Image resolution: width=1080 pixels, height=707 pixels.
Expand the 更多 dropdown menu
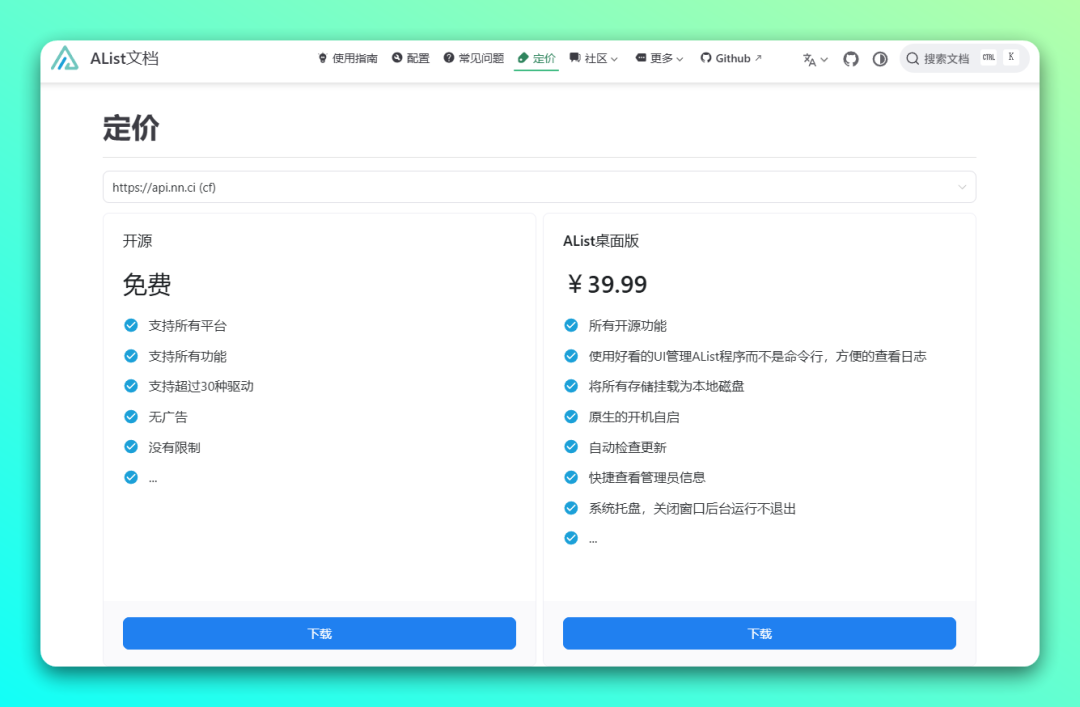point(659,59)
